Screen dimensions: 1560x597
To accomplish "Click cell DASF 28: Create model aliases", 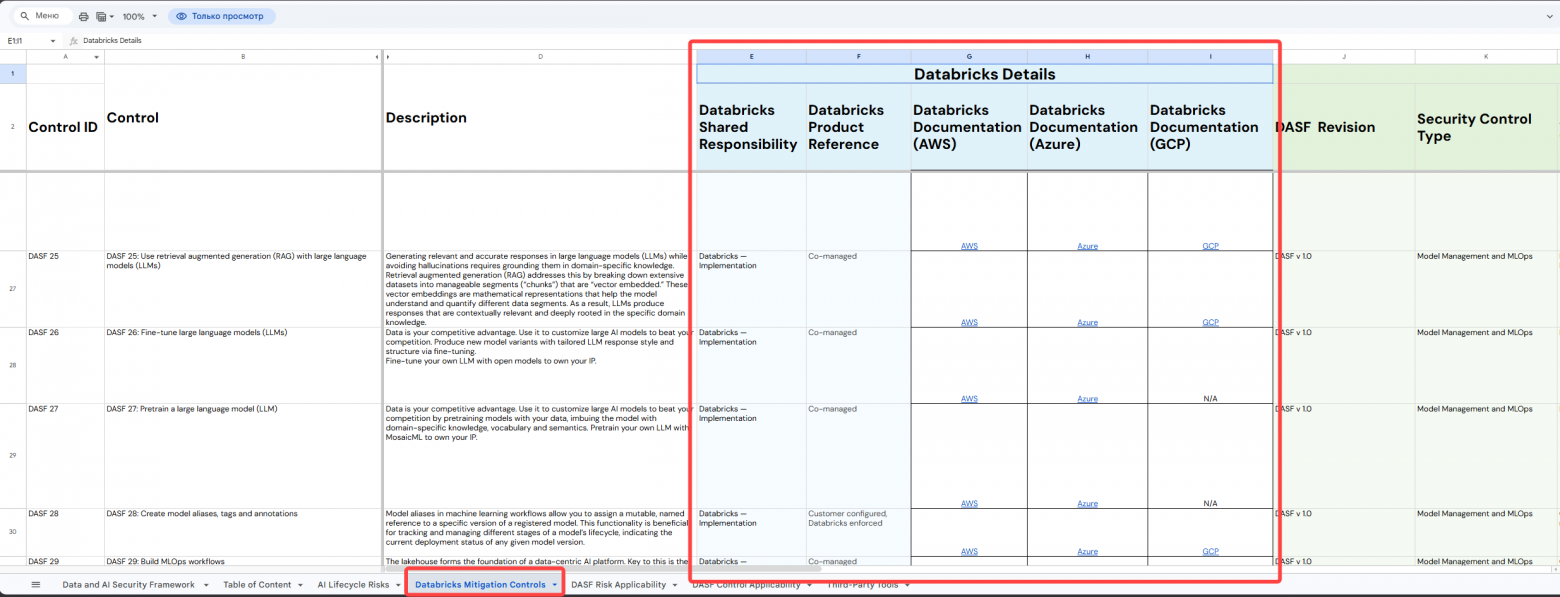I will point(243,532).
